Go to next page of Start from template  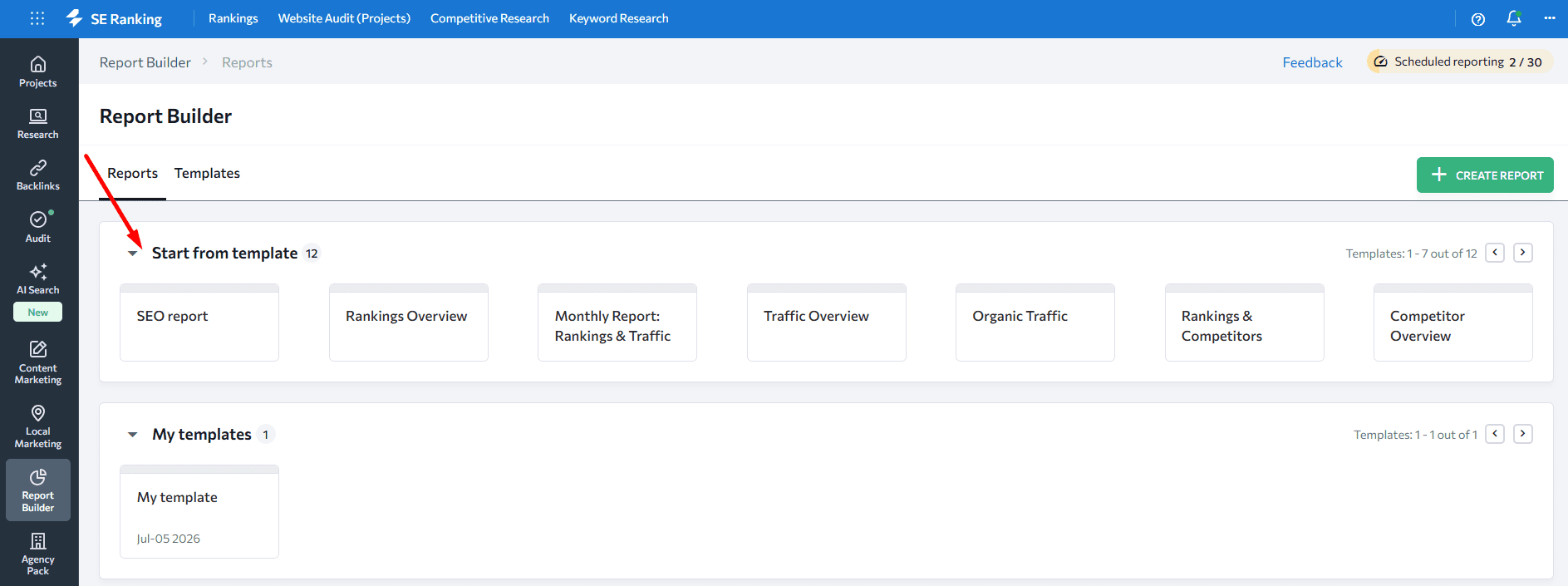point(1523,253)
